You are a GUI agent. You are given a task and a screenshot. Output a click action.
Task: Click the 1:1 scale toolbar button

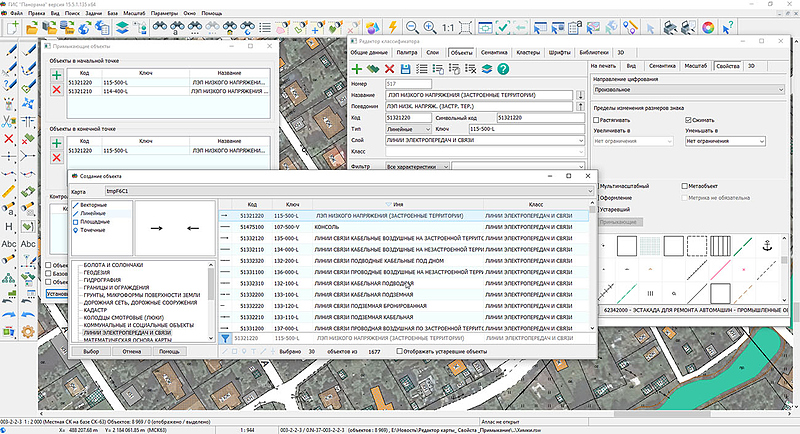450,28
